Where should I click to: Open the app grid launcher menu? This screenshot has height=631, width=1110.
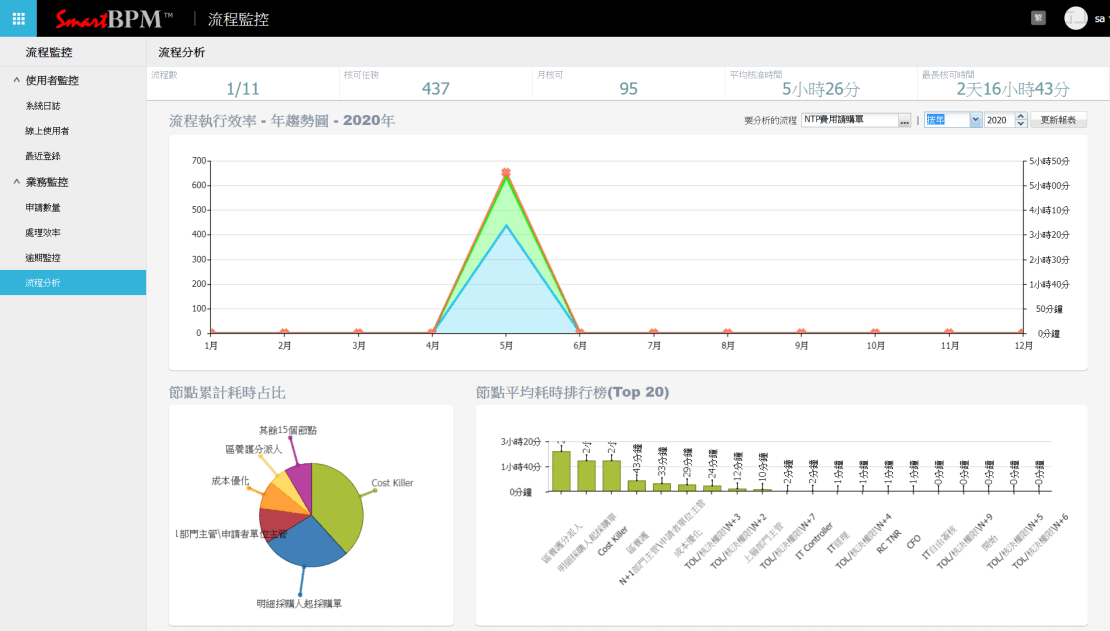pos(18,18)
